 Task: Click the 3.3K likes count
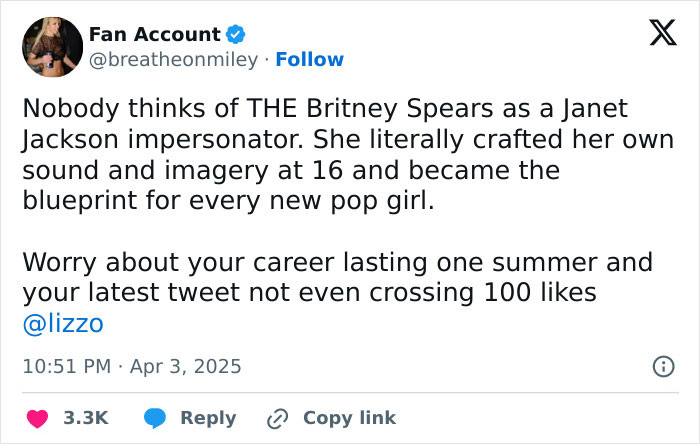click(86, 418)
